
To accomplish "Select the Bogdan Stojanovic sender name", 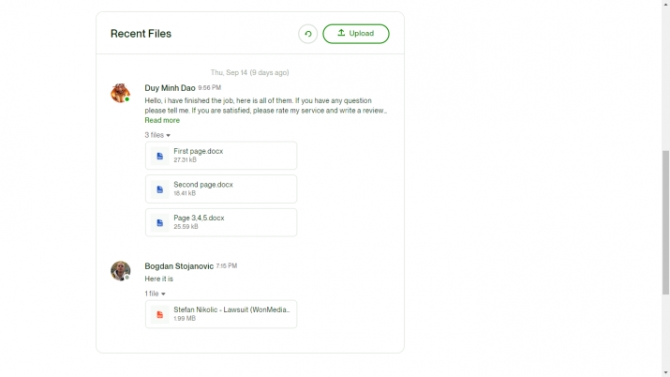I will pos(179,266).
